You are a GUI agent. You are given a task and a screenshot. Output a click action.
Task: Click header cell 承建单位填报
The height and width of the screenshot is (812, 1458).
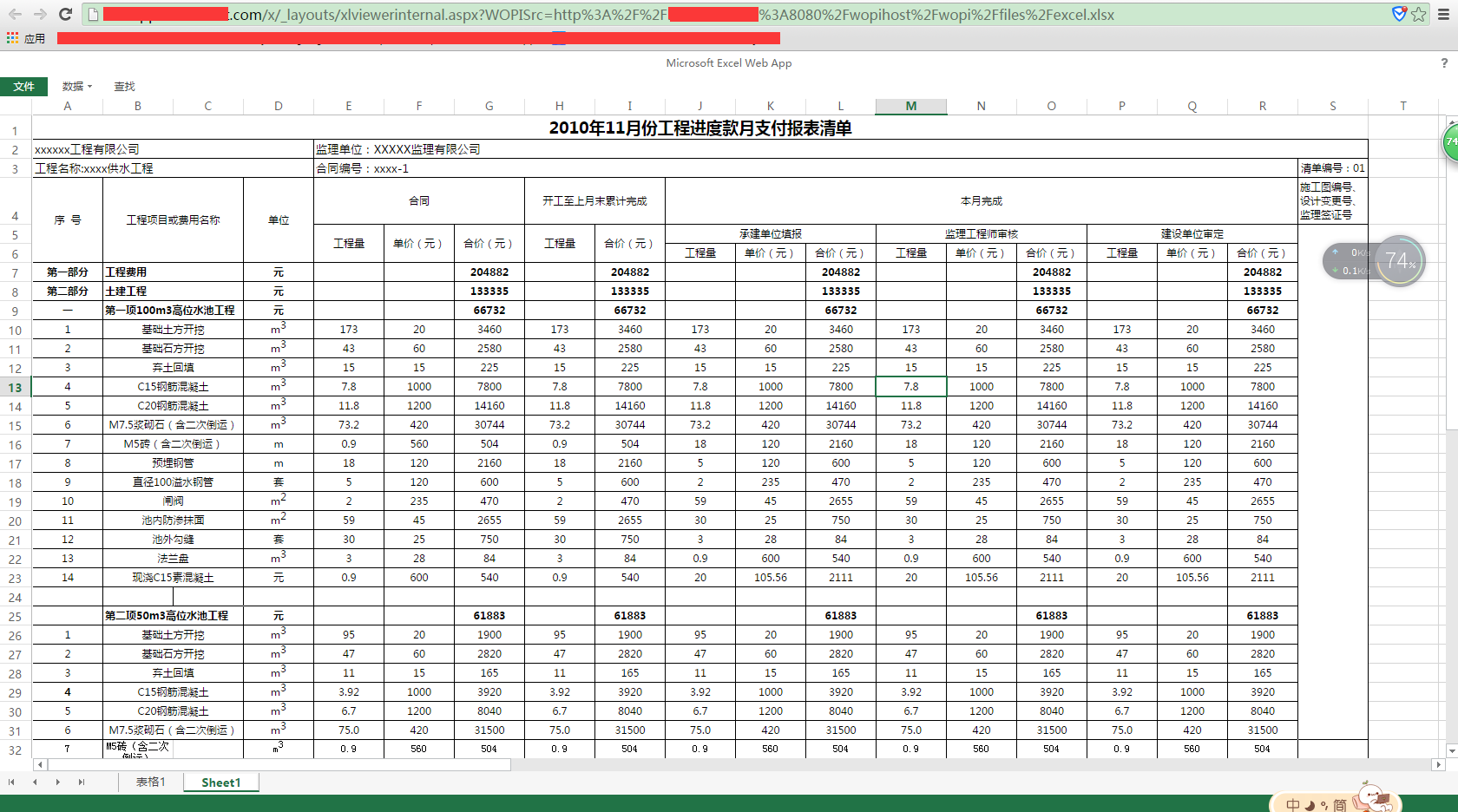coord(771,233)
